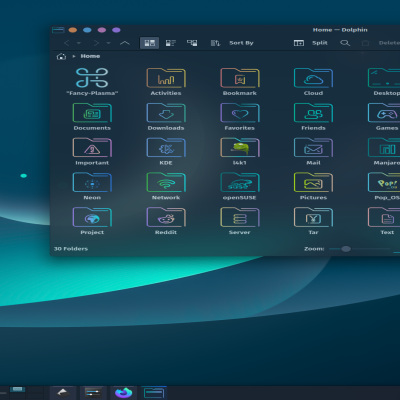Open the Activities folder
Screen dimensions: 400x400
[x=166, y=82]
